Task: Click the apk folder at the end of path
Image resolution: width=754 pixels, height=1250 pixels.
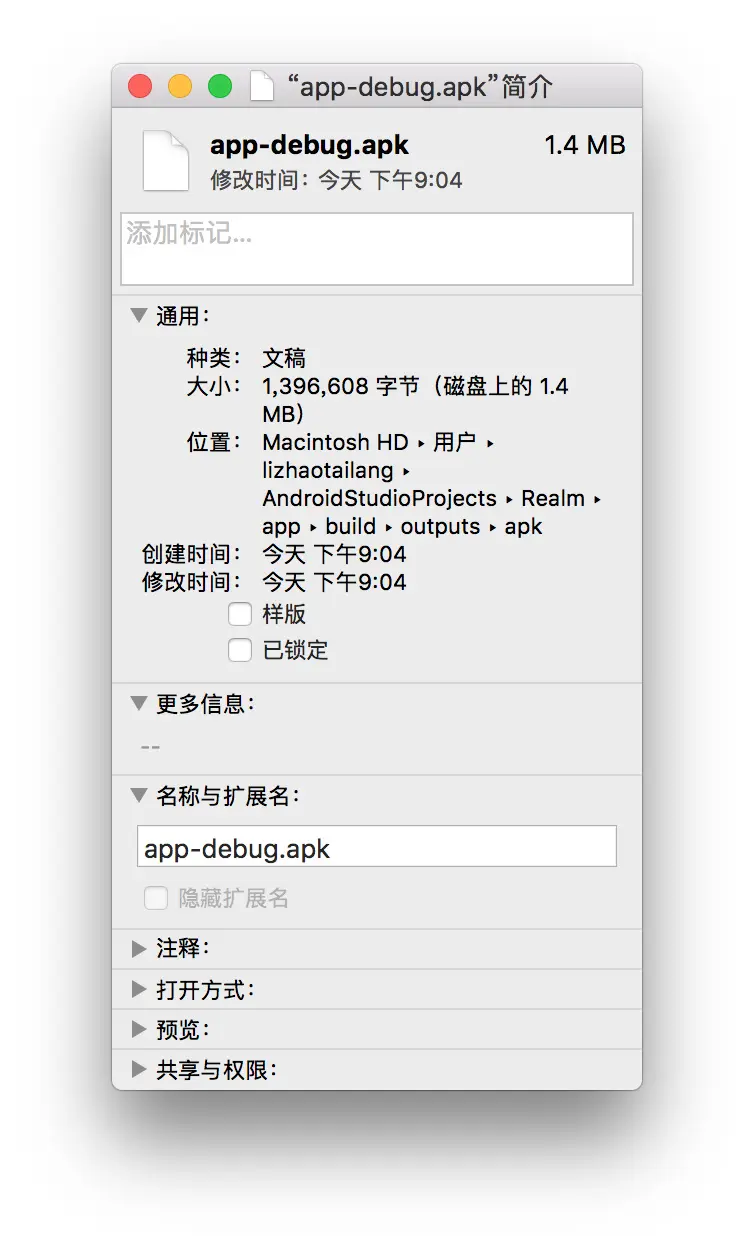Action: (x=524, y=526)
